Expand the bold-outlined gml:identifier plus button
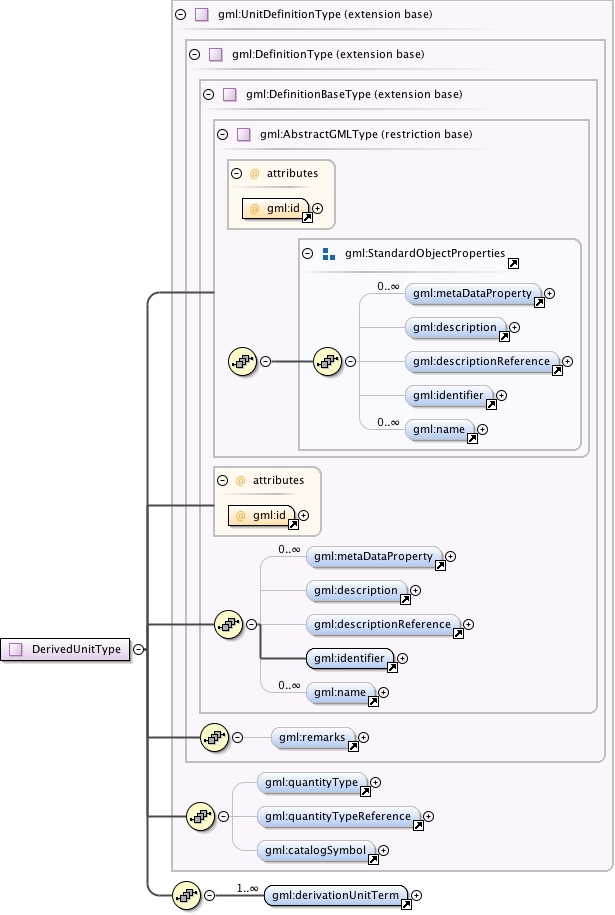 [403, 658]
